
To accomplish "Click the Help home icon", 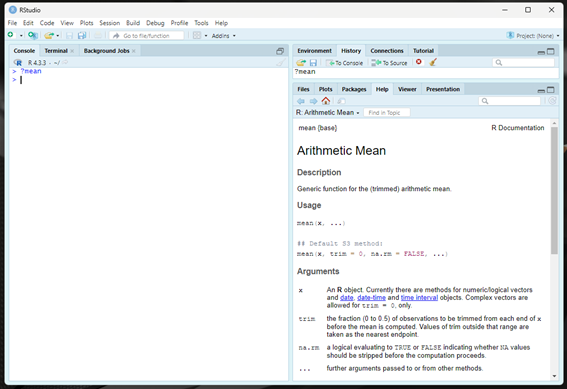I will [326, 101].
